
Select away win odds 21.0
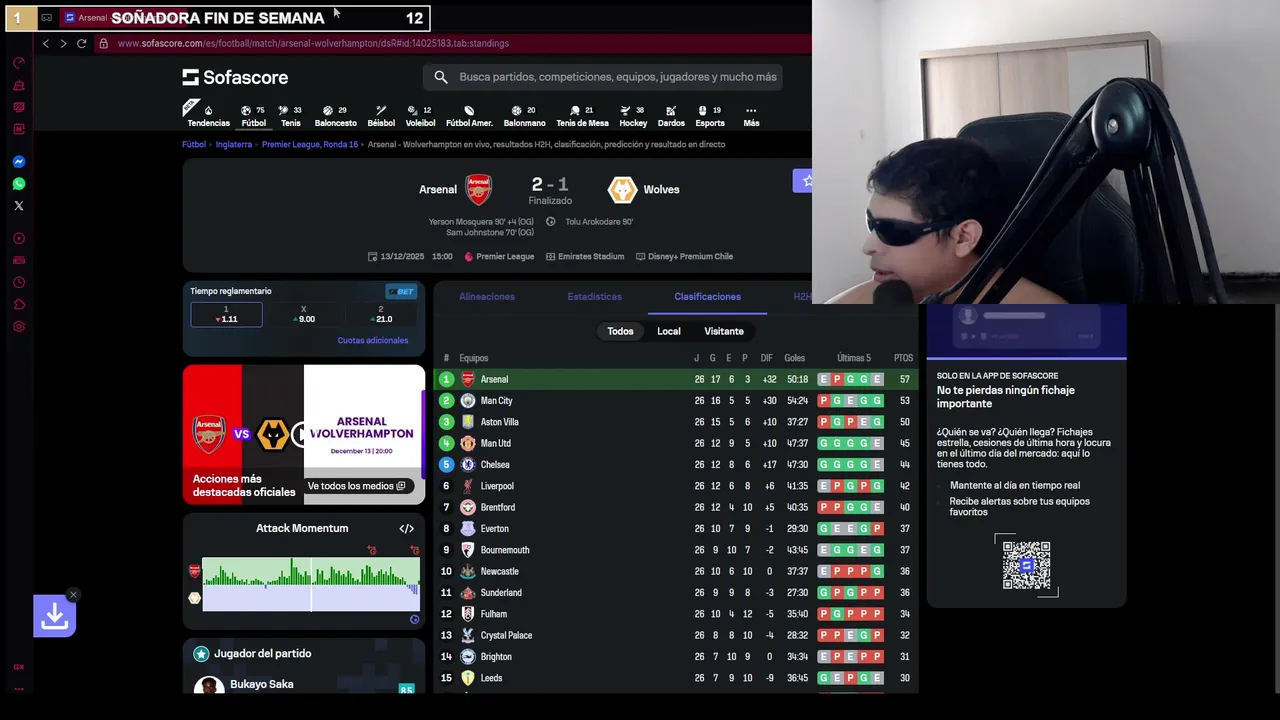381,315
